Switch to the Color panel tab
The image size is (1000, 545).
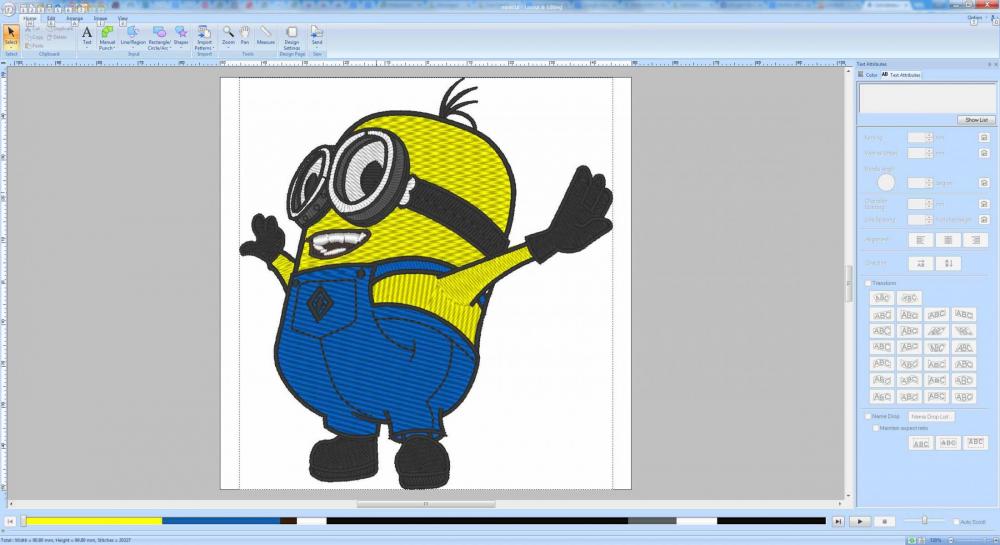pos(868,75)
